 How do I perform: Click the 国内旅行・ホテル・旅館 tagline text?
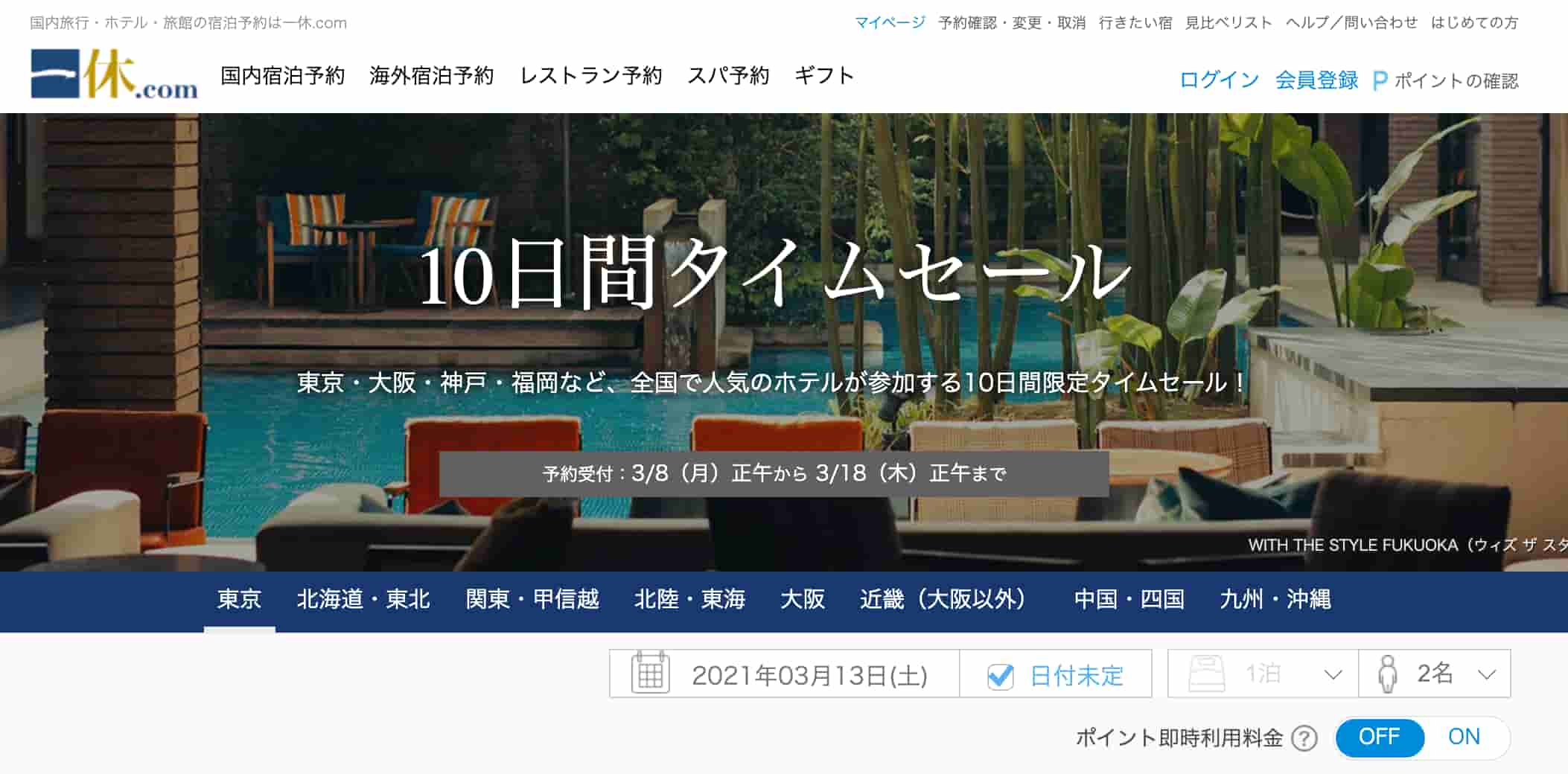point(188,22)
